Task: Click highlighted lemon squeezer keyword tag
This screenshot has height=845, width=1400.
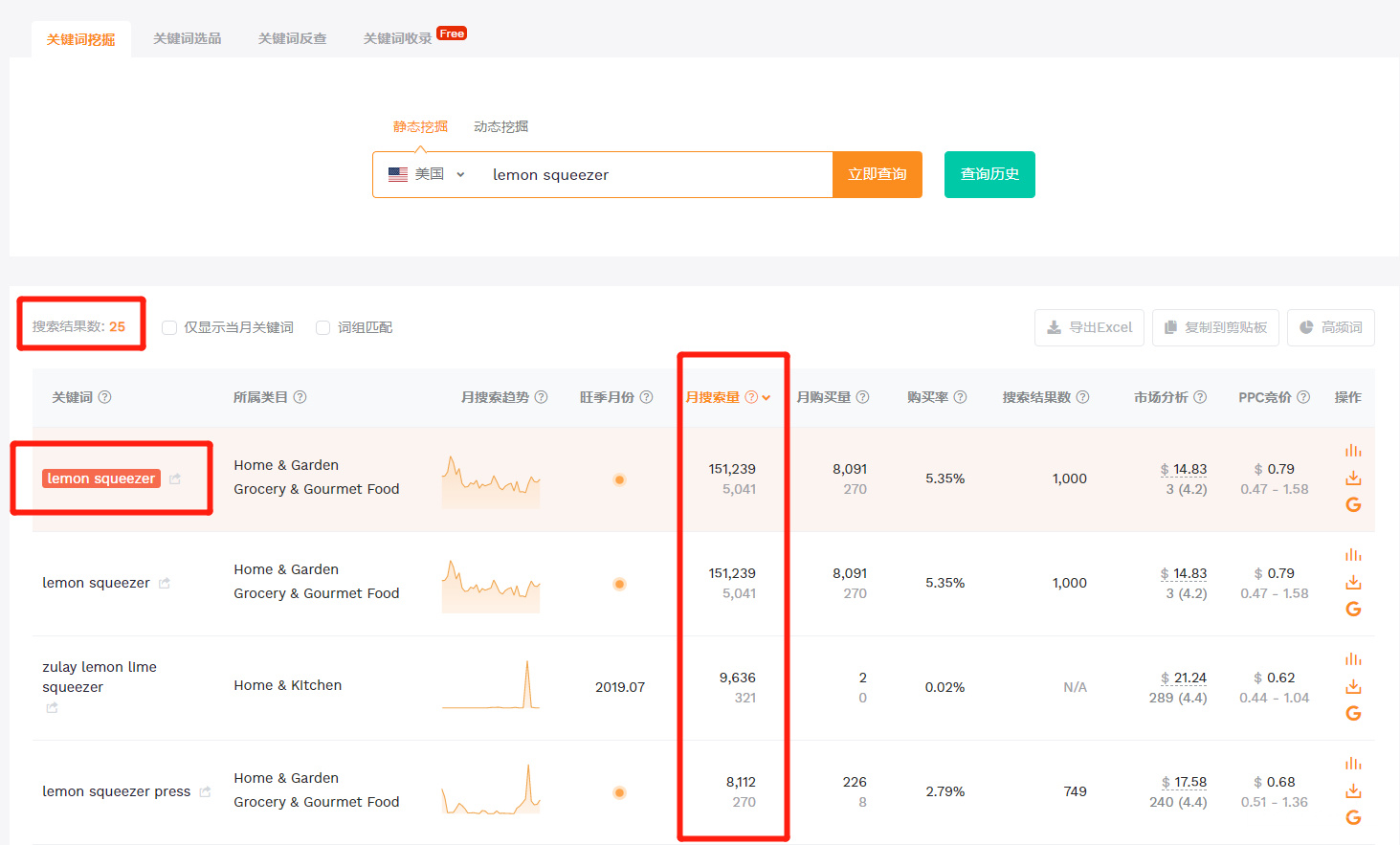Action: point(100,478)
